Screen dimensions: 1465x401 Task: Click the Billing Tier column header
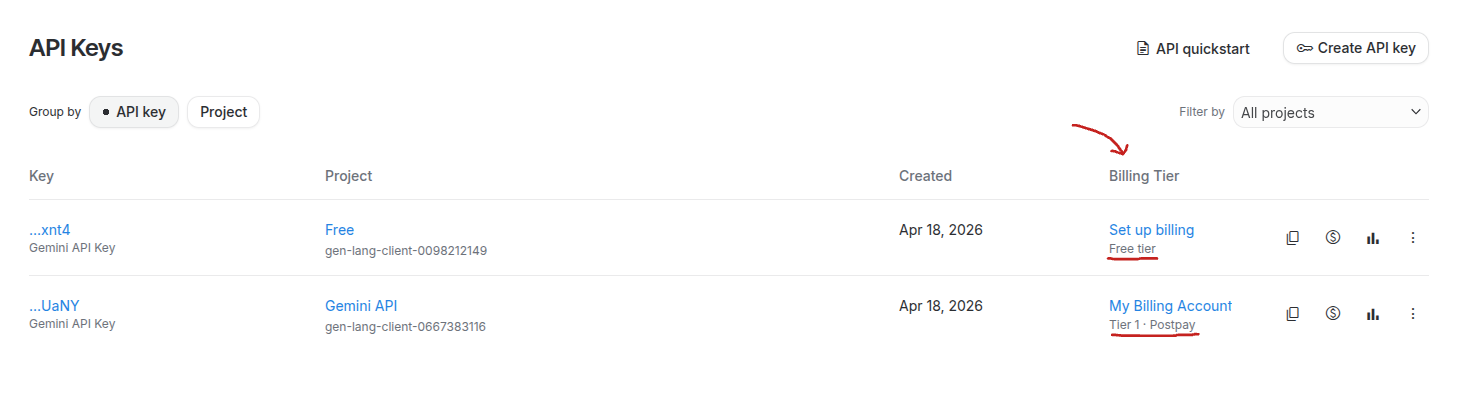[x=1144, y=176]
